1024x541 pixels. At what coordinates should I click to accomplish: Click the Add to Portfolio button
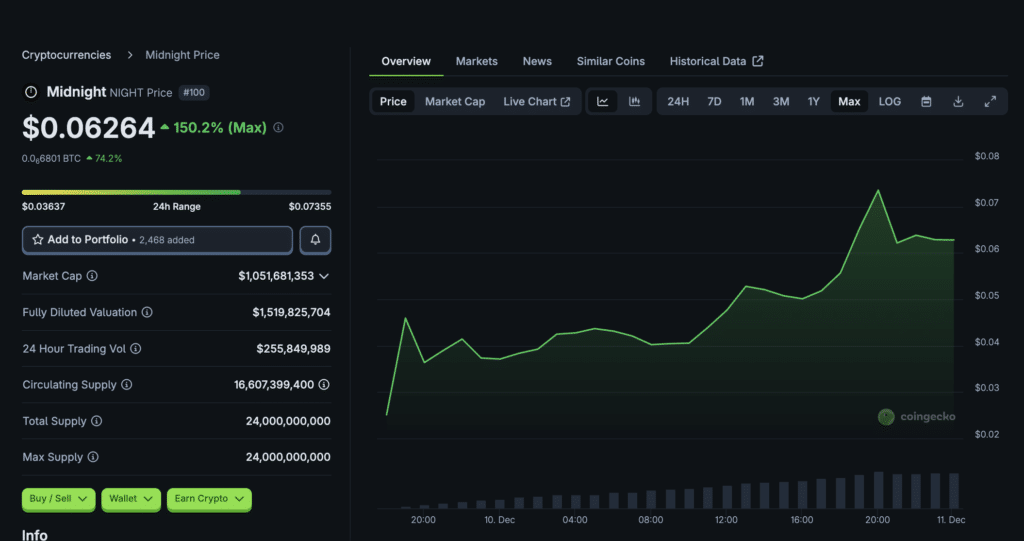[157, 240]
